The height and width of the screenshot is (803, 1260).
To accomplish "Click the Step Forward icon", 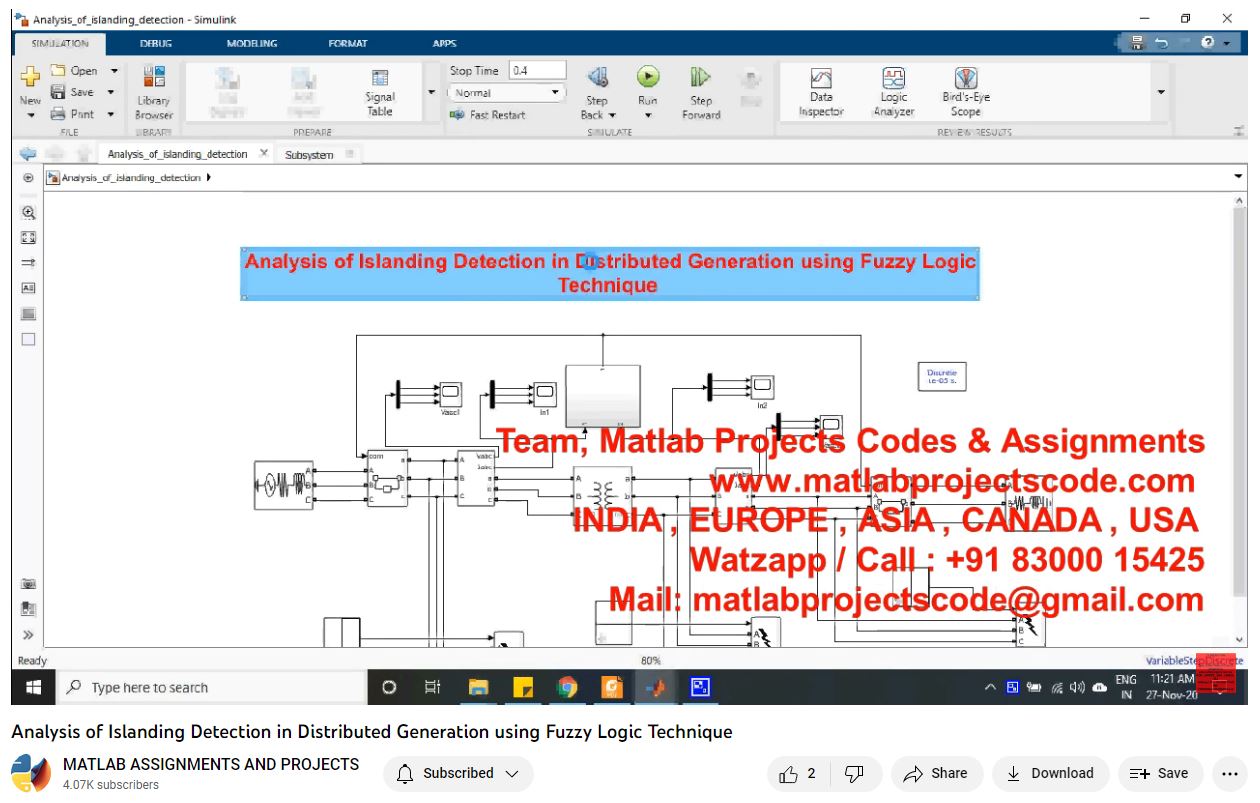I will click(701, 79).
